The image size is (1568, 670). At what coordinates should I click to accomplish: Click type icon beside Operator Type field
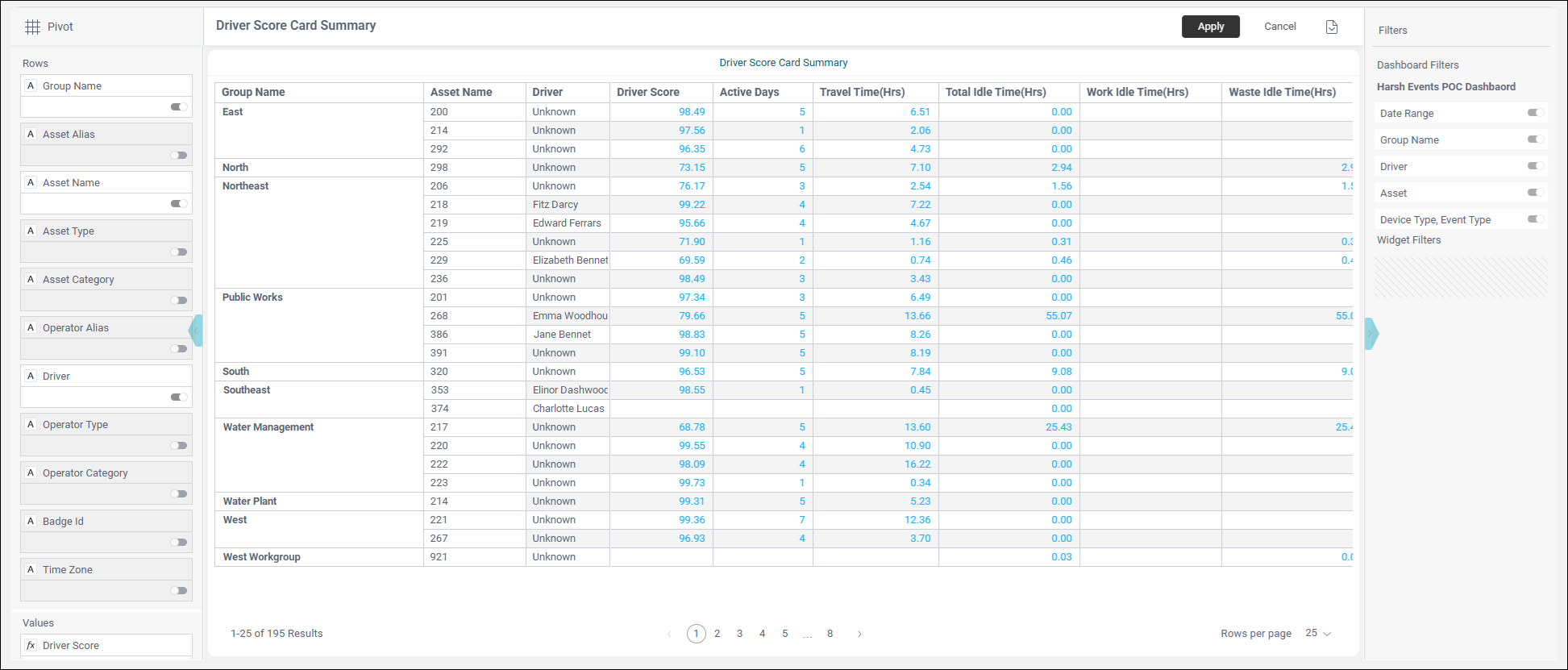[x=31, y=424]
